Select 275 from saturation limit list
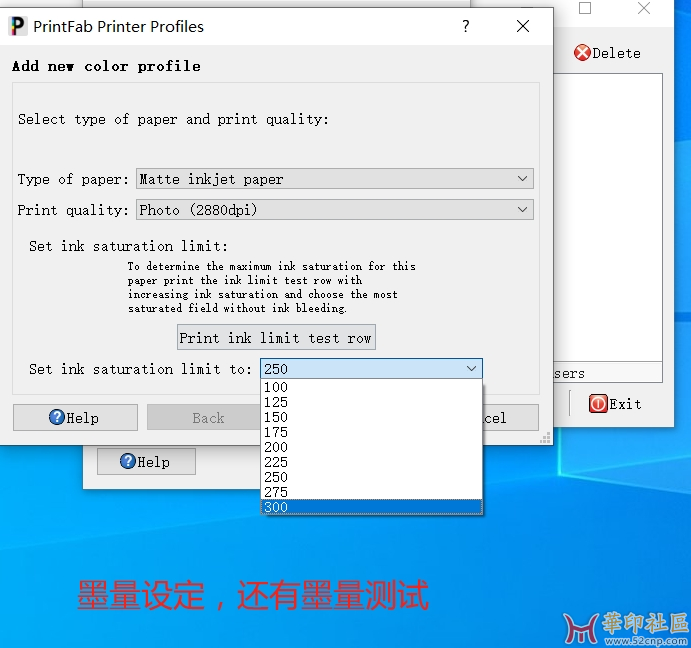Image resolution: width=691 pixels, height=648 pixels. (372, 492)
